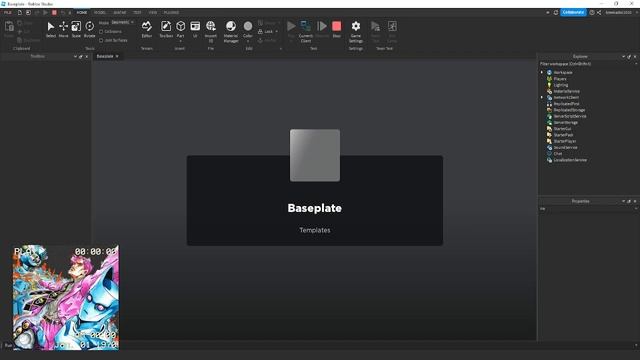Click the Lock tool in Edit group
The width and height of the screenshot is (640, 360).
pyautogui.click(x=267, y=31)
